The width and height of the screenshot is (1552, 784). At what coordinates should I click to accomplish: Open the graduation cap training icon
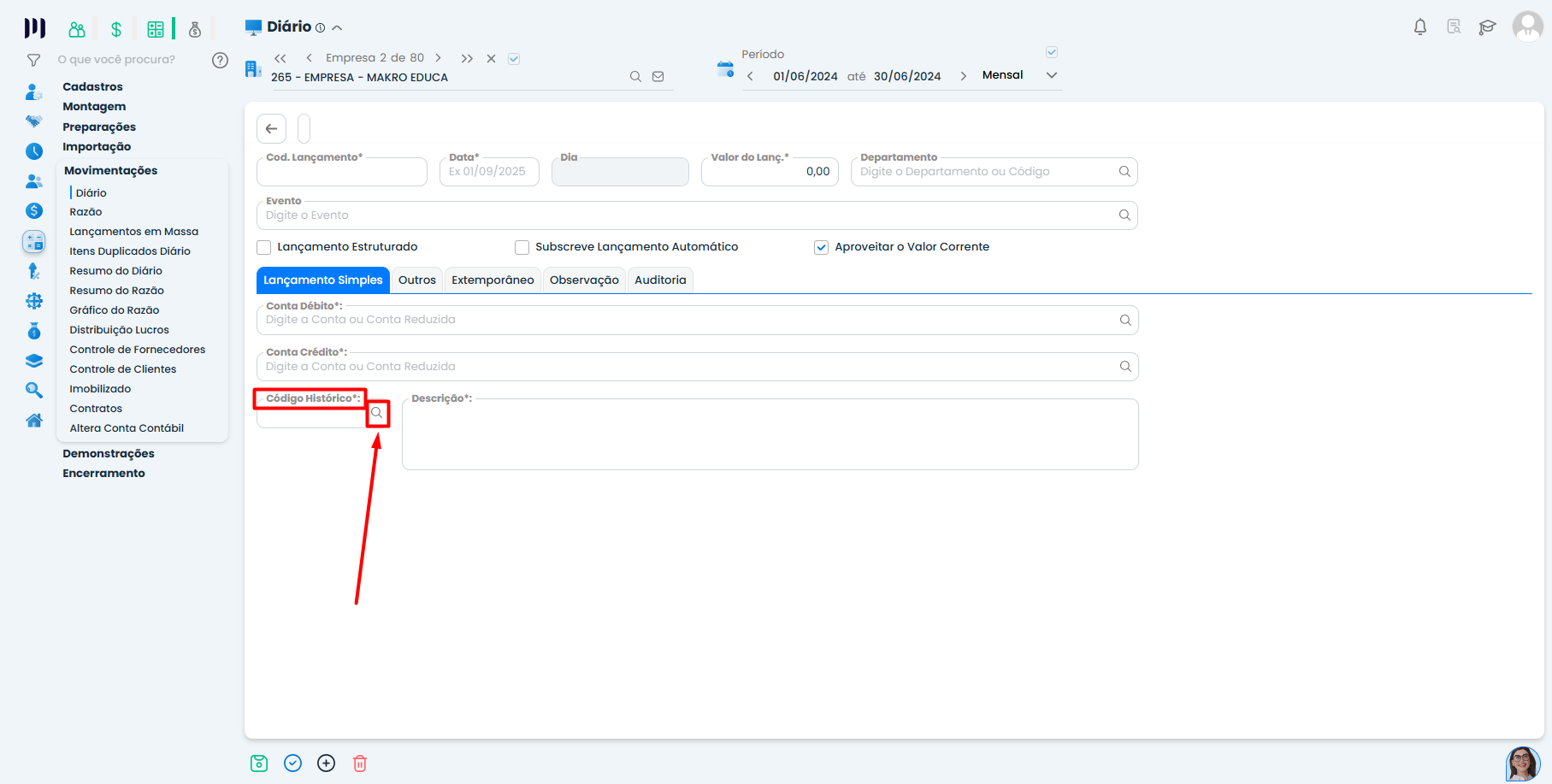(1487, 27)
